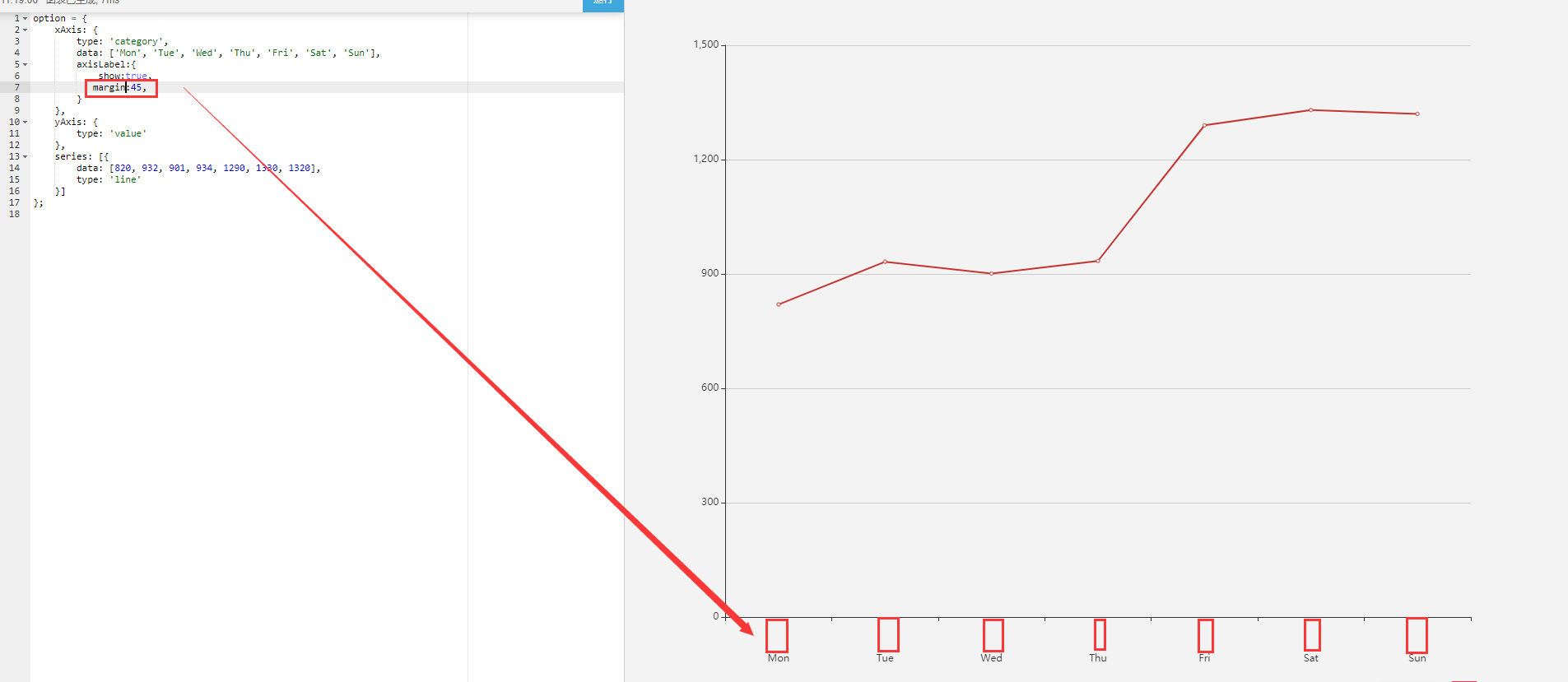The image size is (1568, 682).
Task: Click the xAxis data array line
Action: pyautogui.click(x=228, y=53)
